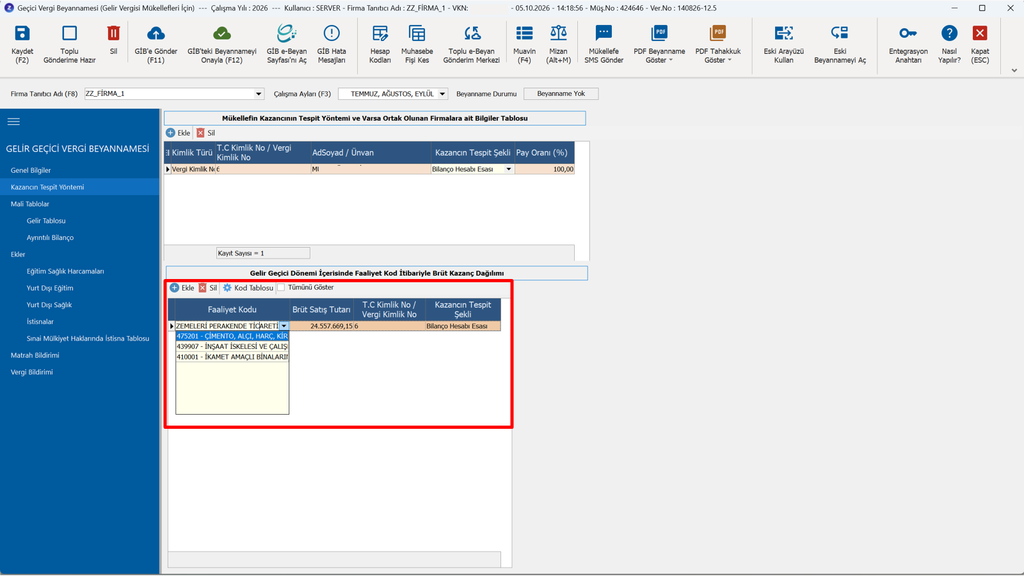1024x576 pixels.
Task: Click the red Sil trash icon in toolbar
Action: [114, 33]
